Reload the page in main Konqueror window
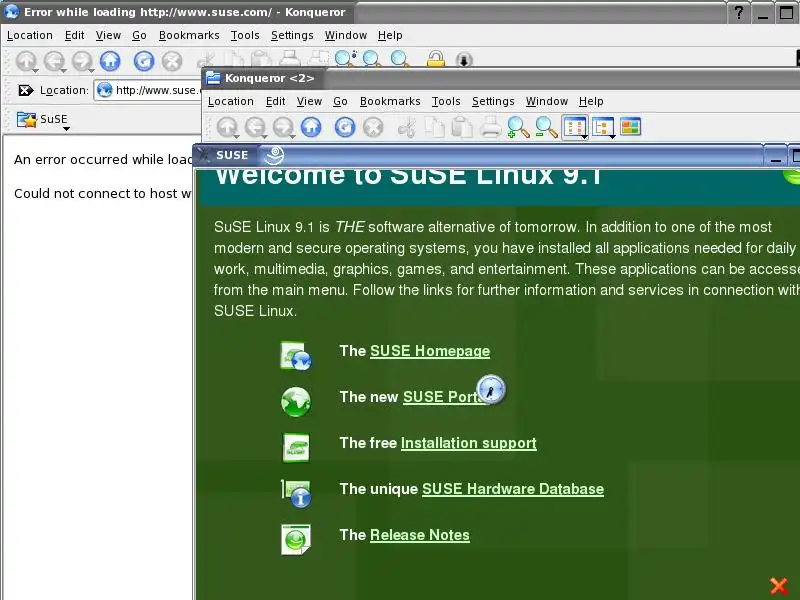The image size is (800, 600). 144,61
